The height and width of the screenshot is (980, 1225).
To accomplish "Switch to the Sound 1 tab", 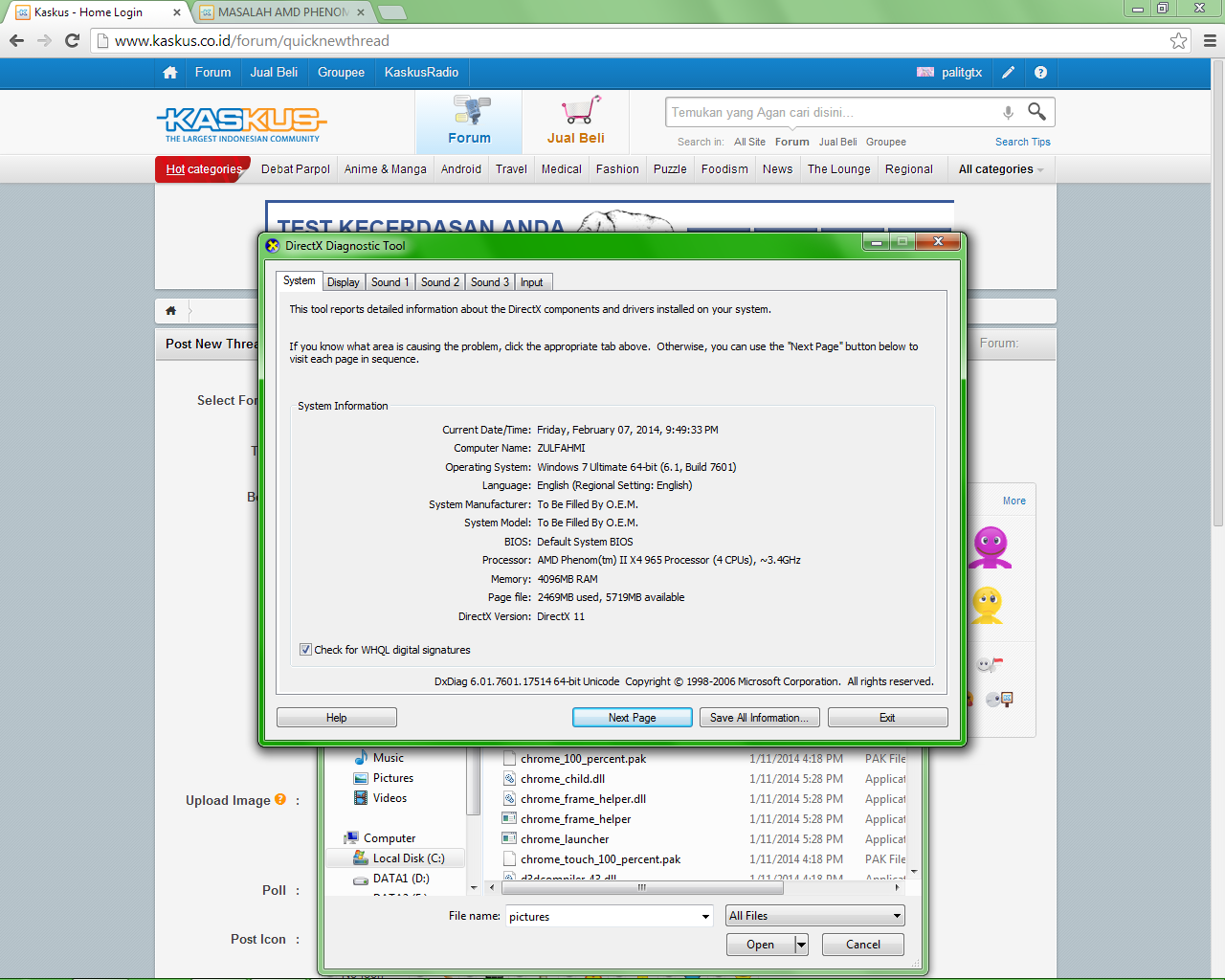I will point(390,282).
